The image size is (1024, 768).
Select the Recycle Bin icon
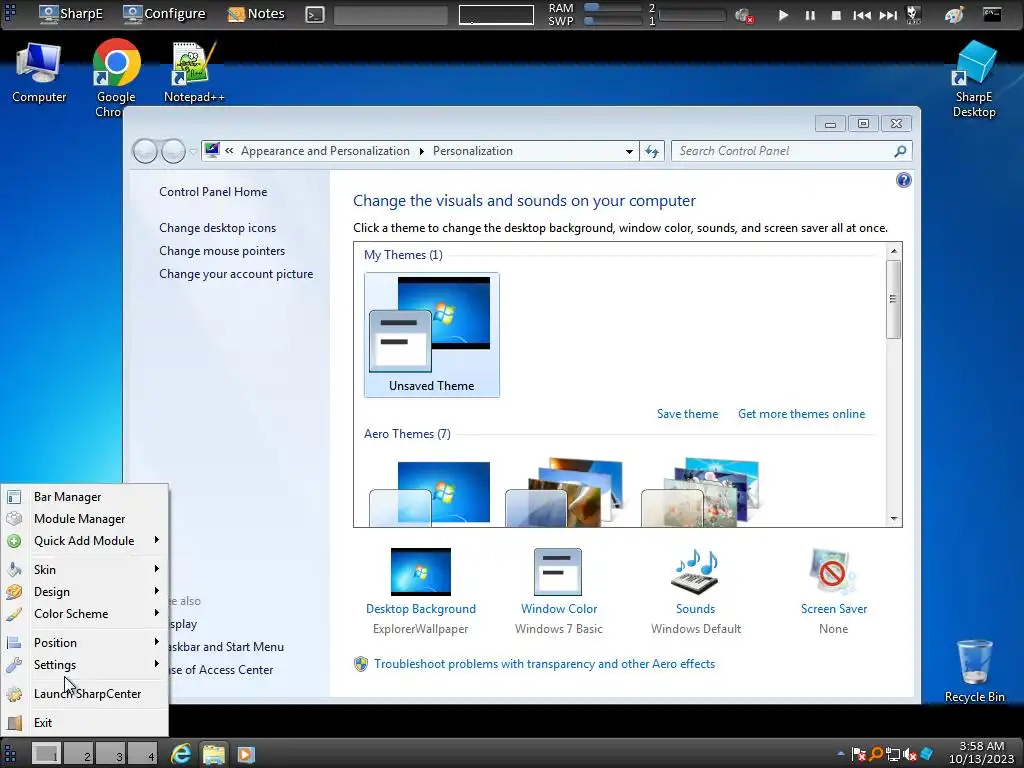[x=974, y=671]
